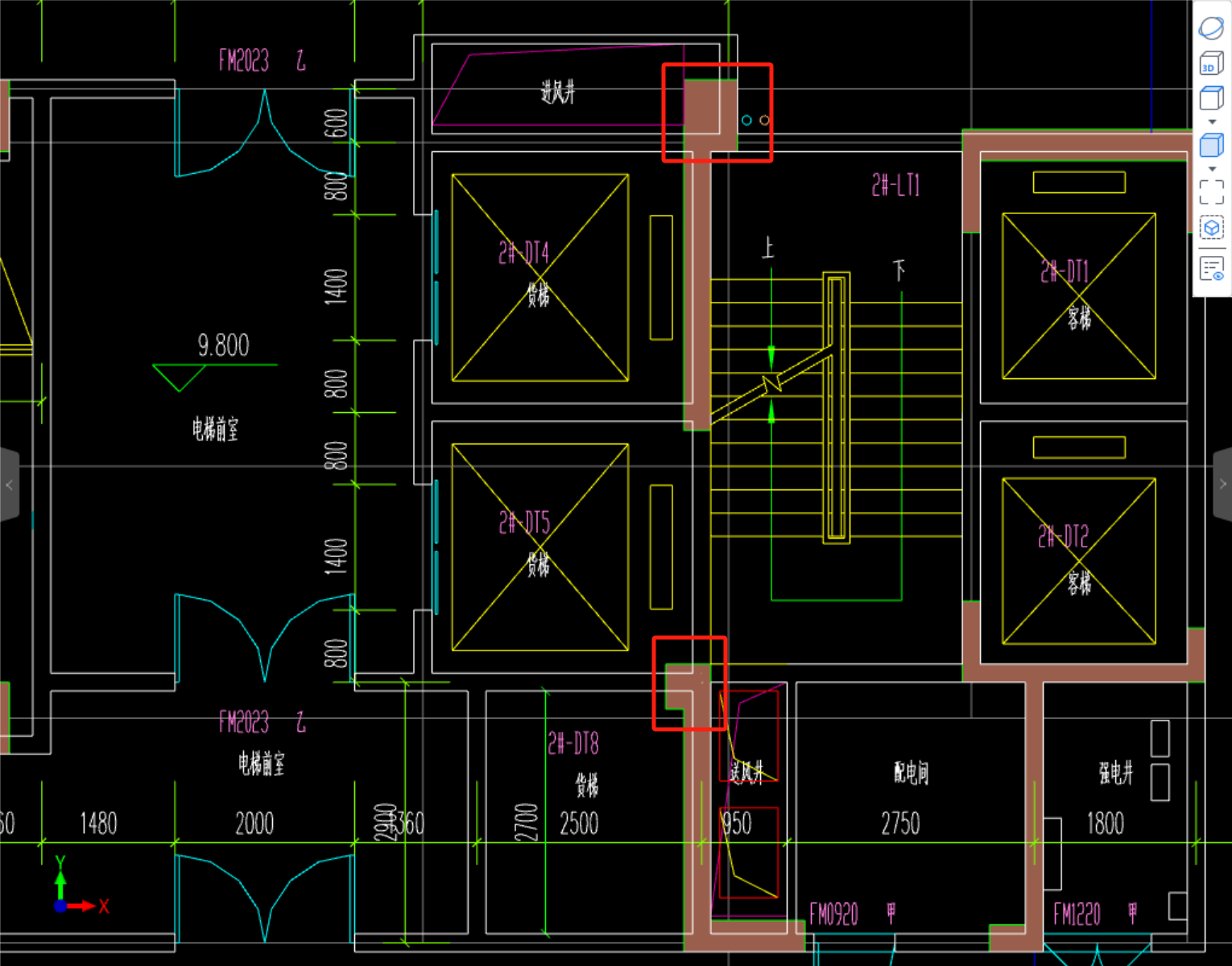Screen dimensions: 1232x966
Task: Click the small orange circle symbol
Action: (x=764, y=120)
